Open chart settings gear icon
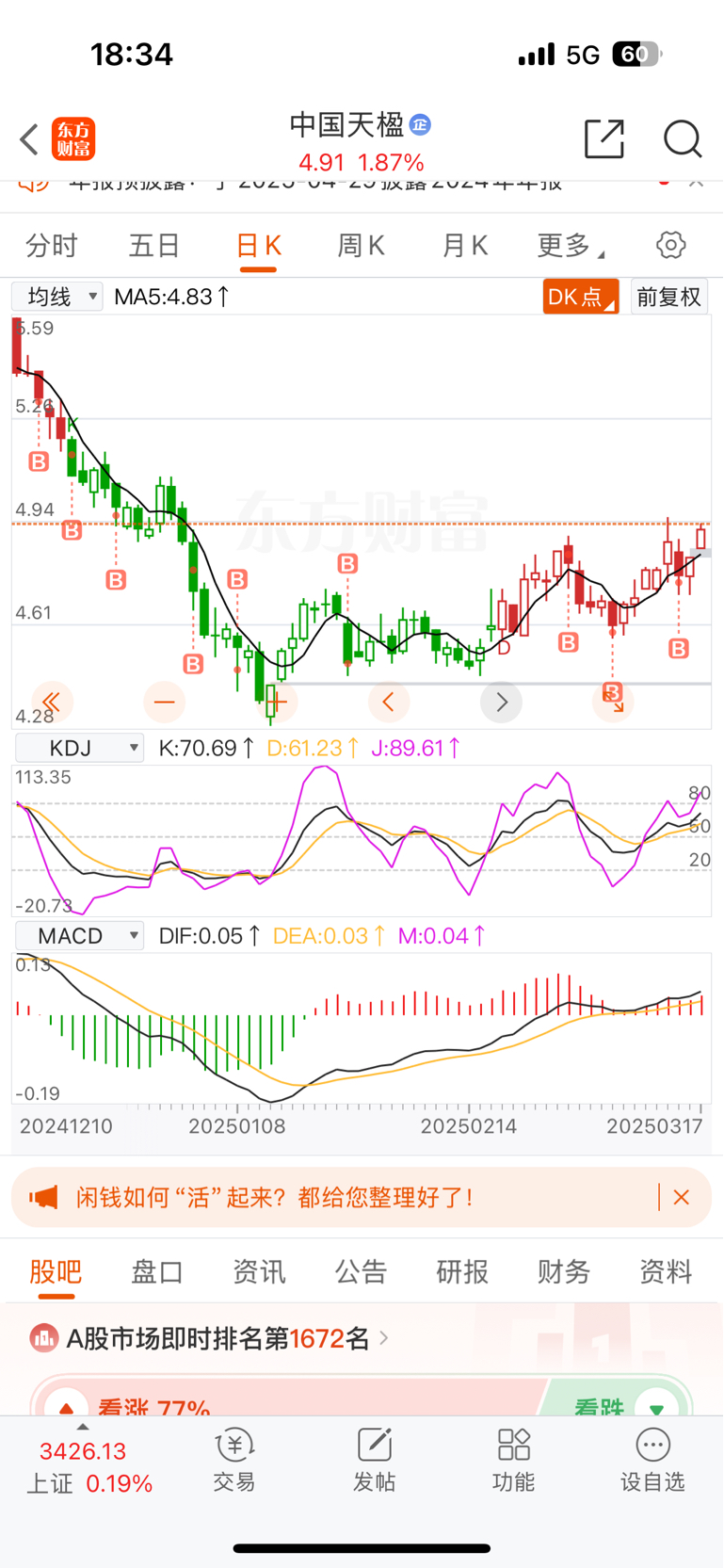Image resolution: width=724 pixels, height=1568 pixels. point(671,245)
